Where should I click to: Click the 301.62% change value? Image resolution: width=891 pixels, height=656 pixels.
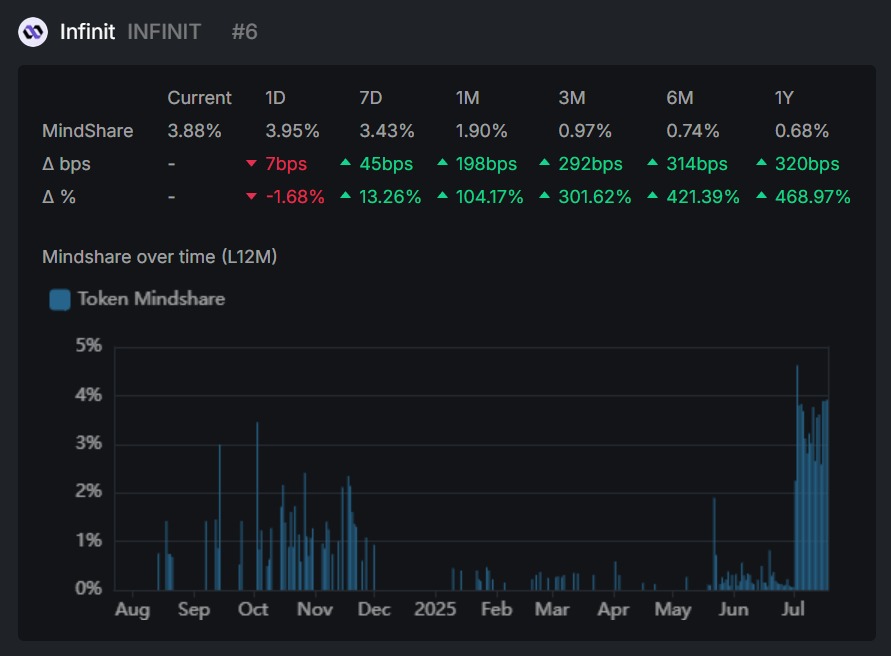point(595,197)
